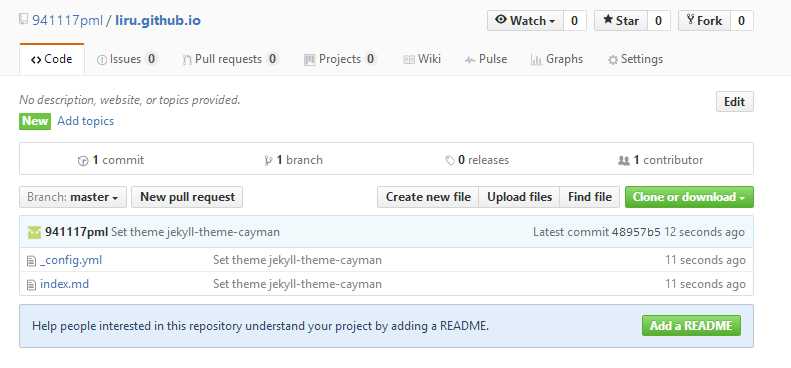Open commit message in the index.md row
Screen dimensions: 791x368
(297, 284)
